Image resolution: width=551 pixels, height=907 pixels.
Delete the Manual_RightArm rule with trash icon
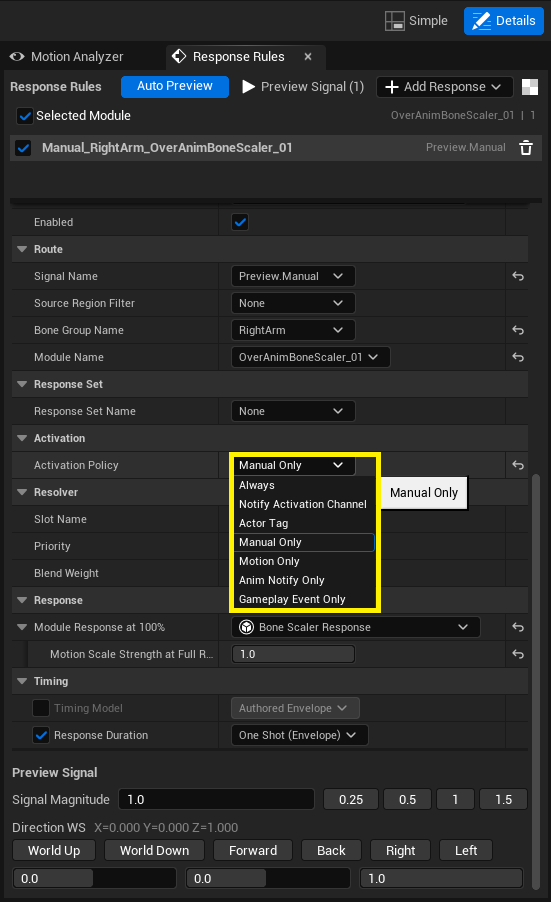pos(526,148)
